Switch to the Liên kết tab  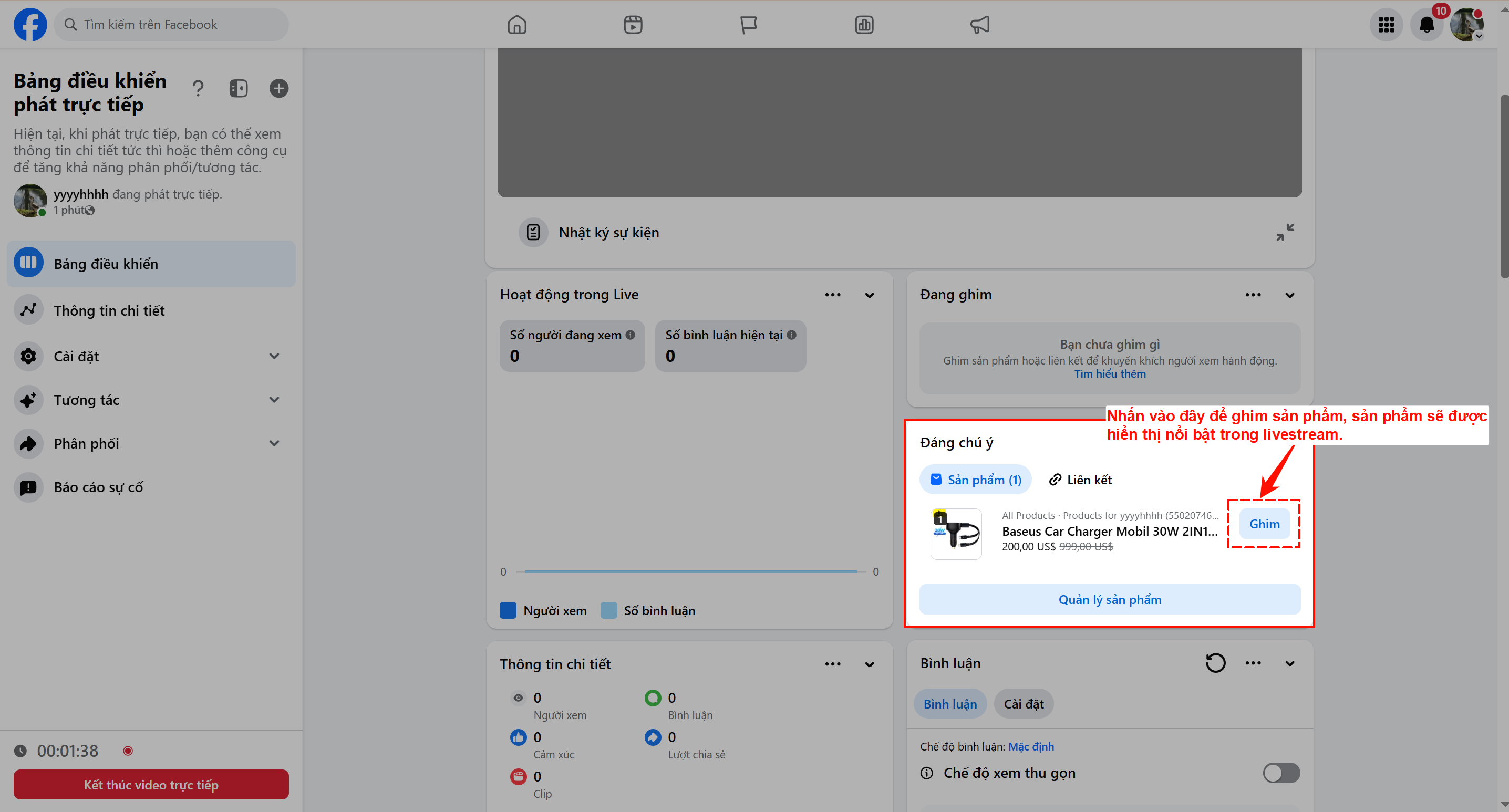point(1080,480)
